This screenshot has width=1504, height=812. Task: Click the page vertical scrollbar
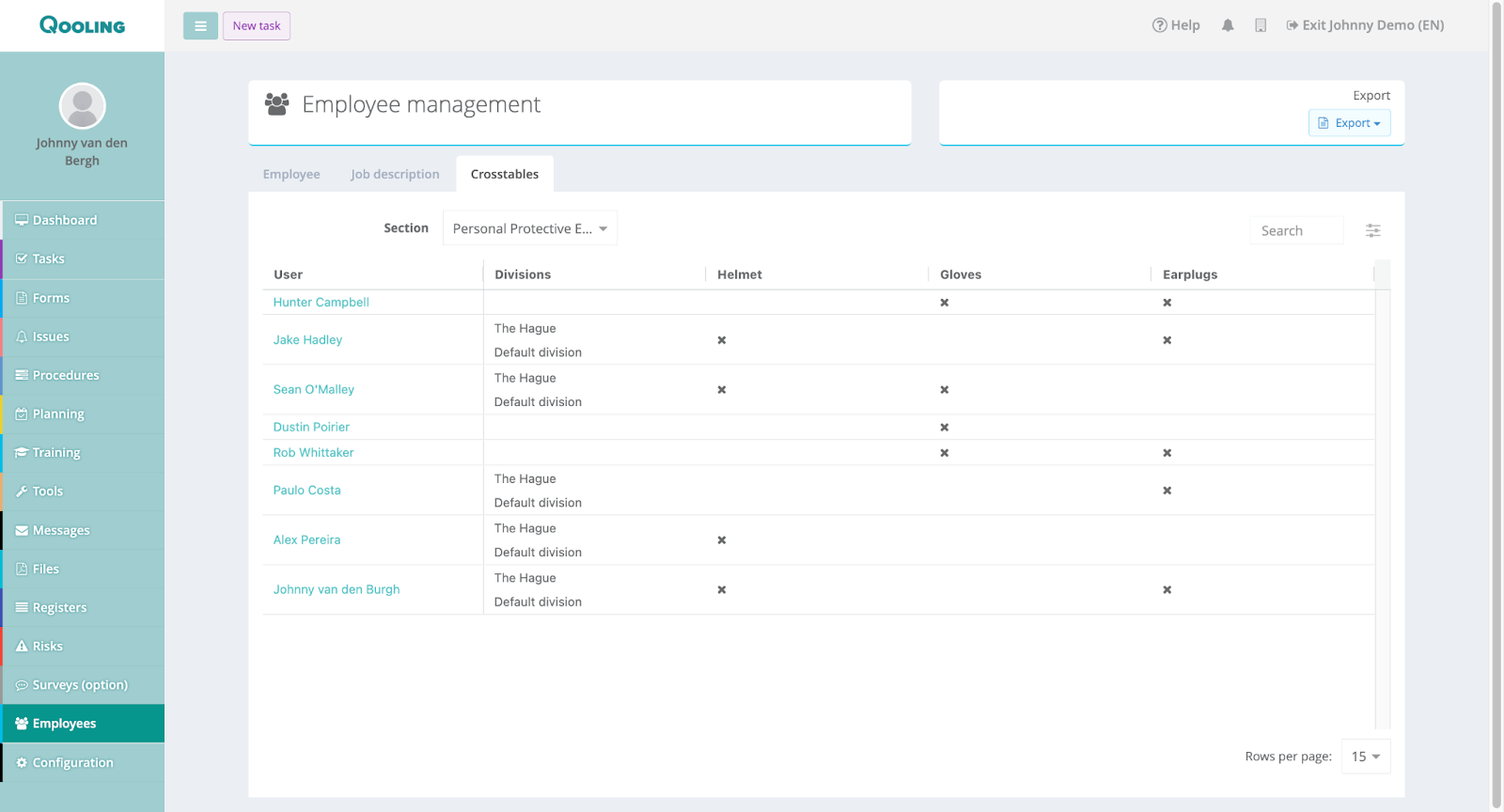click(x=1496, y=404)
